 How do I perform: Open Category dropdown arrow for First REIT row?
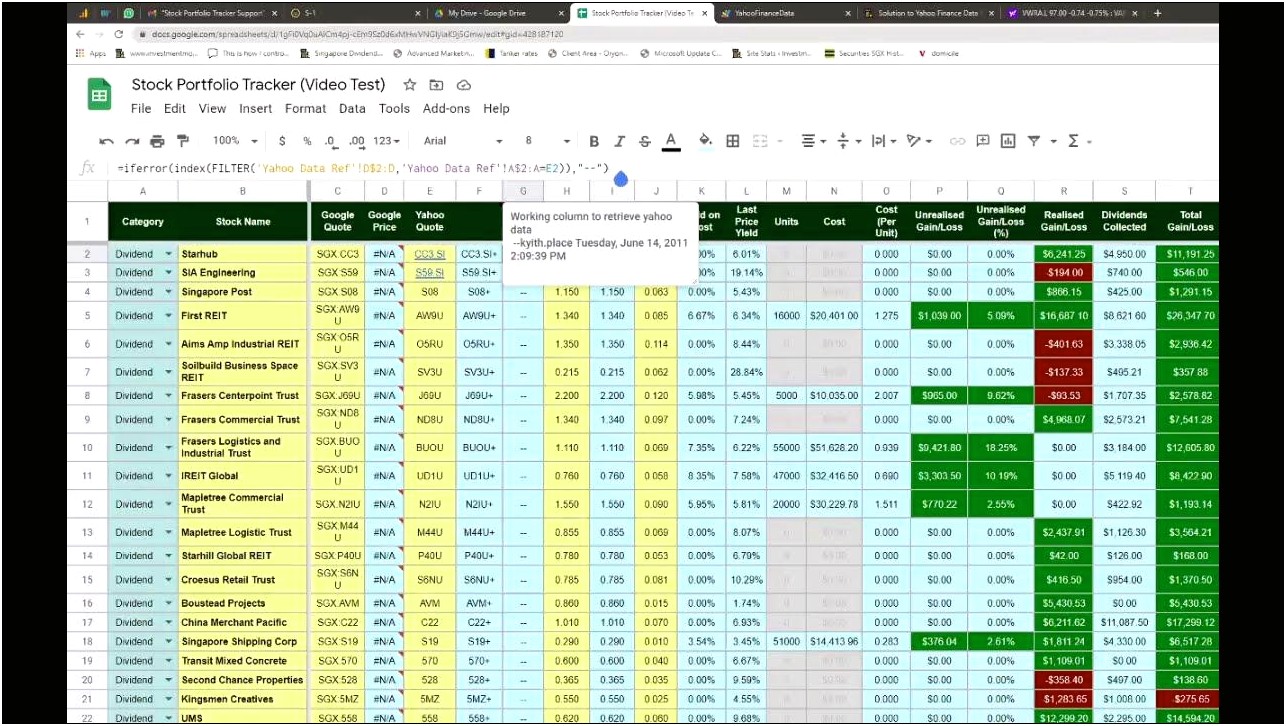point(168,316)
